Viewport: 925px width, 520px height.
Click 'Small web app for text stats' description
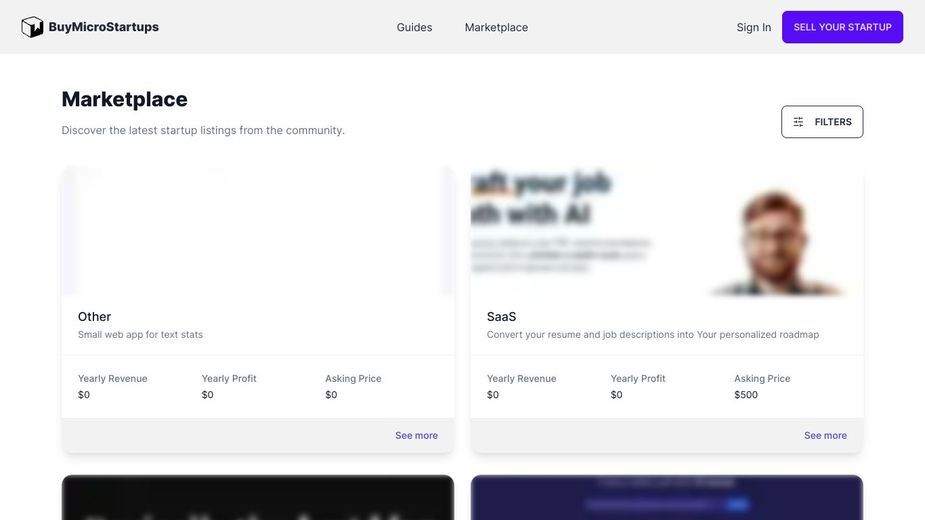[140, 335]
